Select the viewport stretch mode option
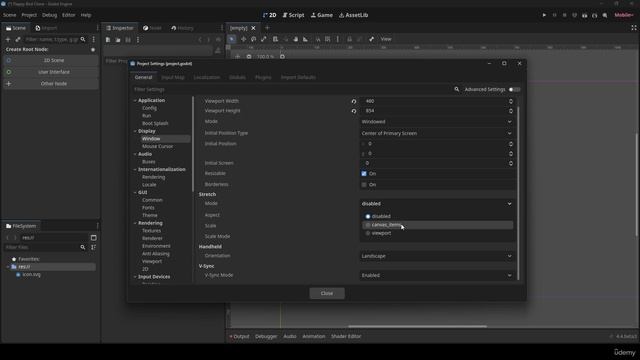The width and height of the screenshot is (640, 360). click(x=437, y=233)
